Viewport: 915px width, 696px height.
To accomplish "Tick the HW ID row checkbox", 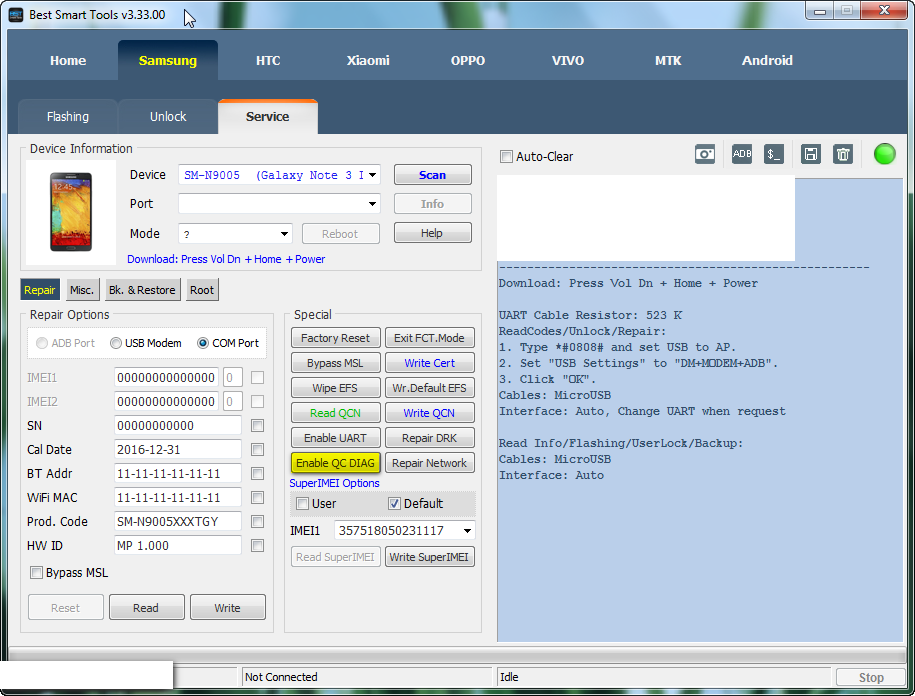I will [x=257, y=545].
